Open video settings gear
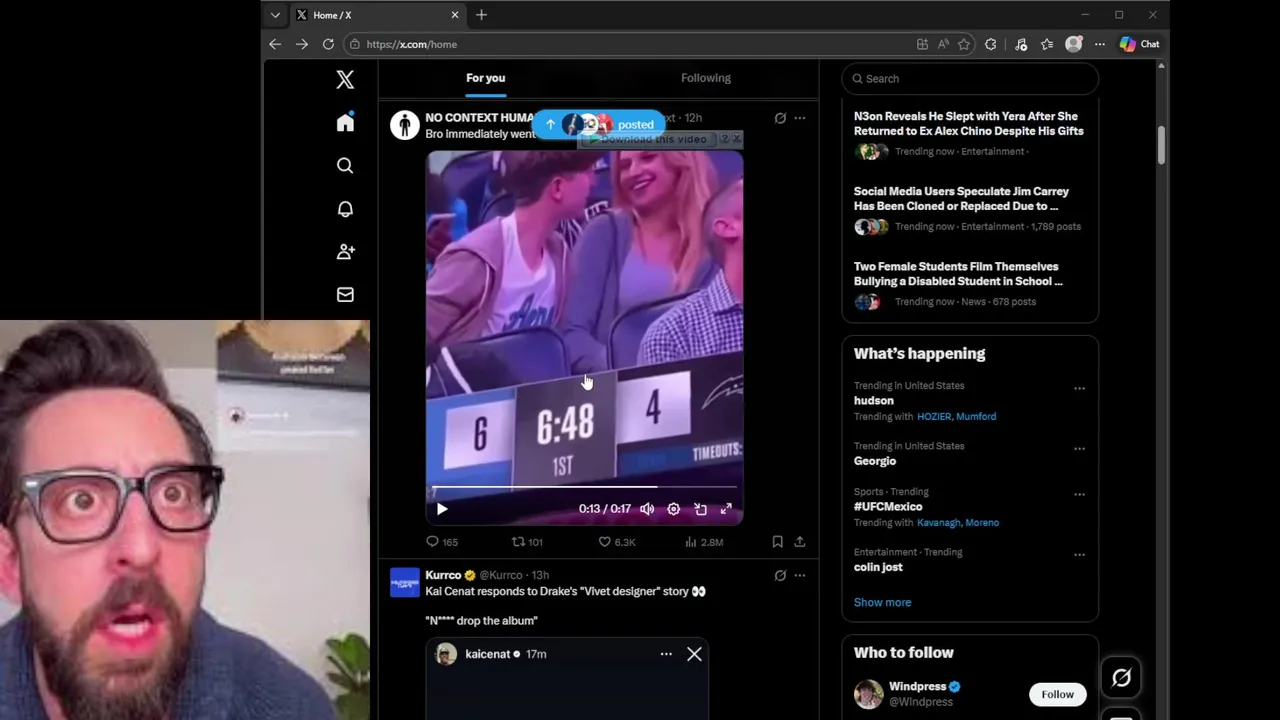The image size is (1280, 720). pyautogui.click(x=673, y=509)
